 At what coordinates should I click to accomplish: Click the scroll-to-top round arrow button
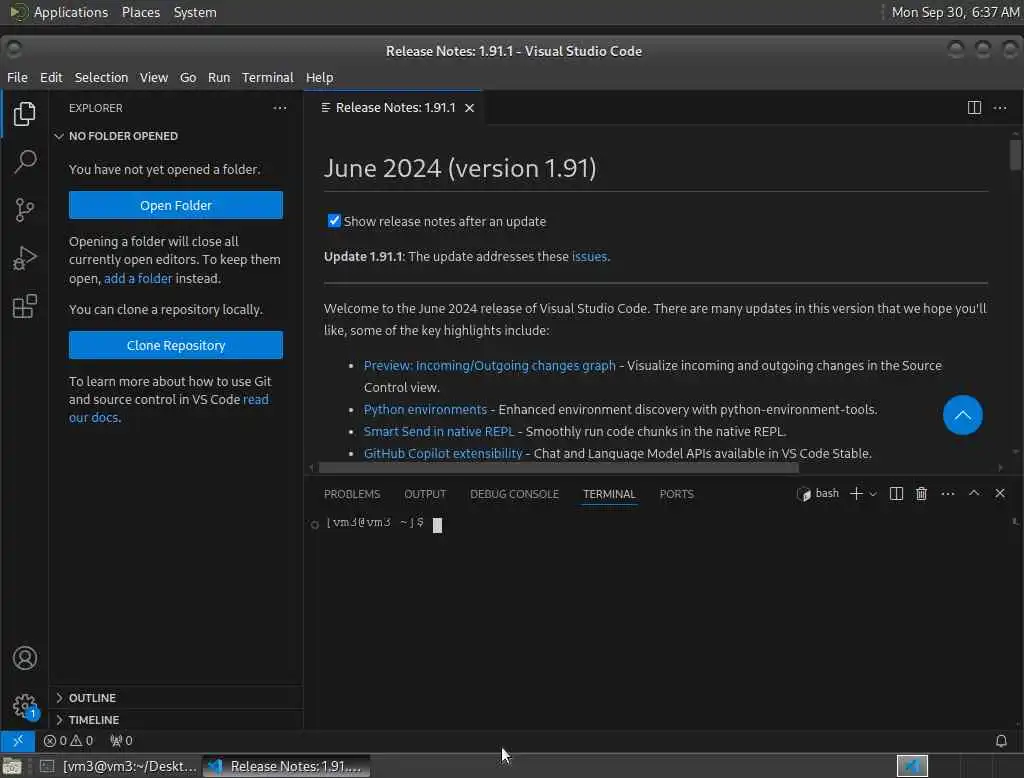tap(962, 415)
